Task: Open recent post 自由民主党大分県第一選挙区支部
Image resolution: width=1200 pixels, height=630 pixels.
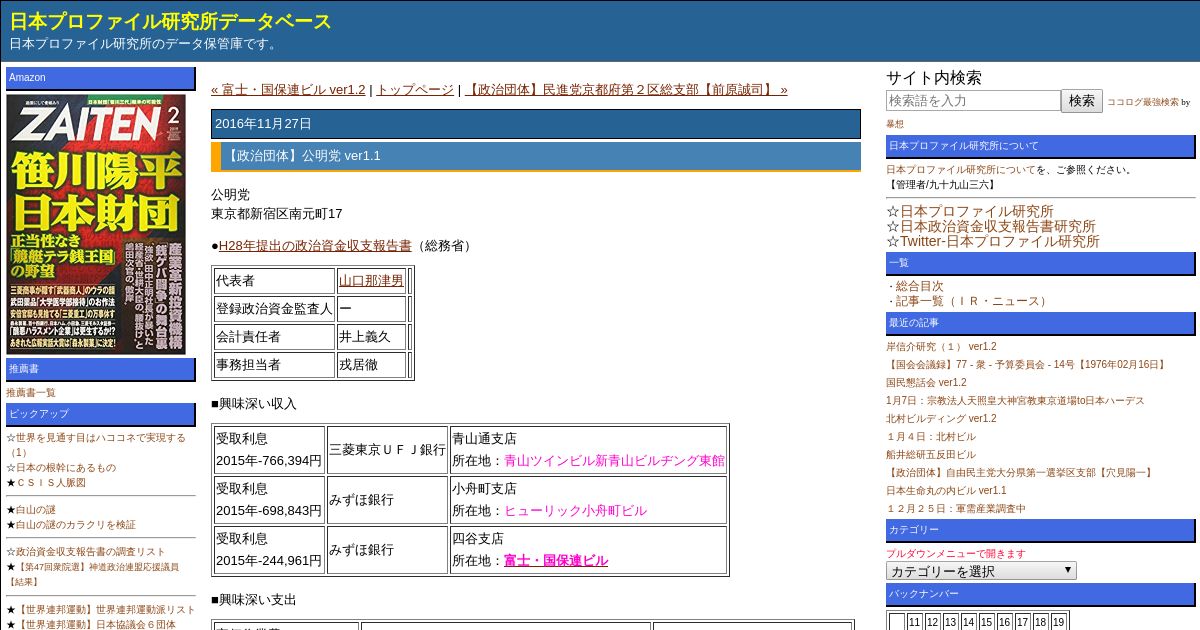Action: coord(1019,473)
